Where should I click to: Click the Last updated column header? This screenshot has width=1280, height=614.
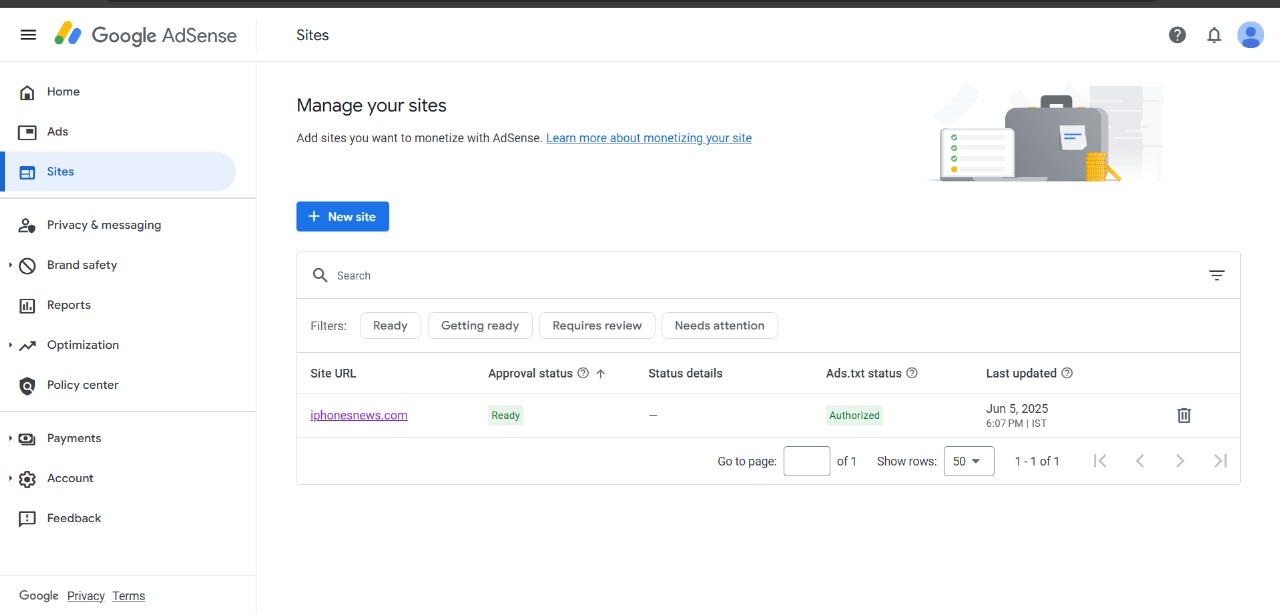coord(1021,373)
